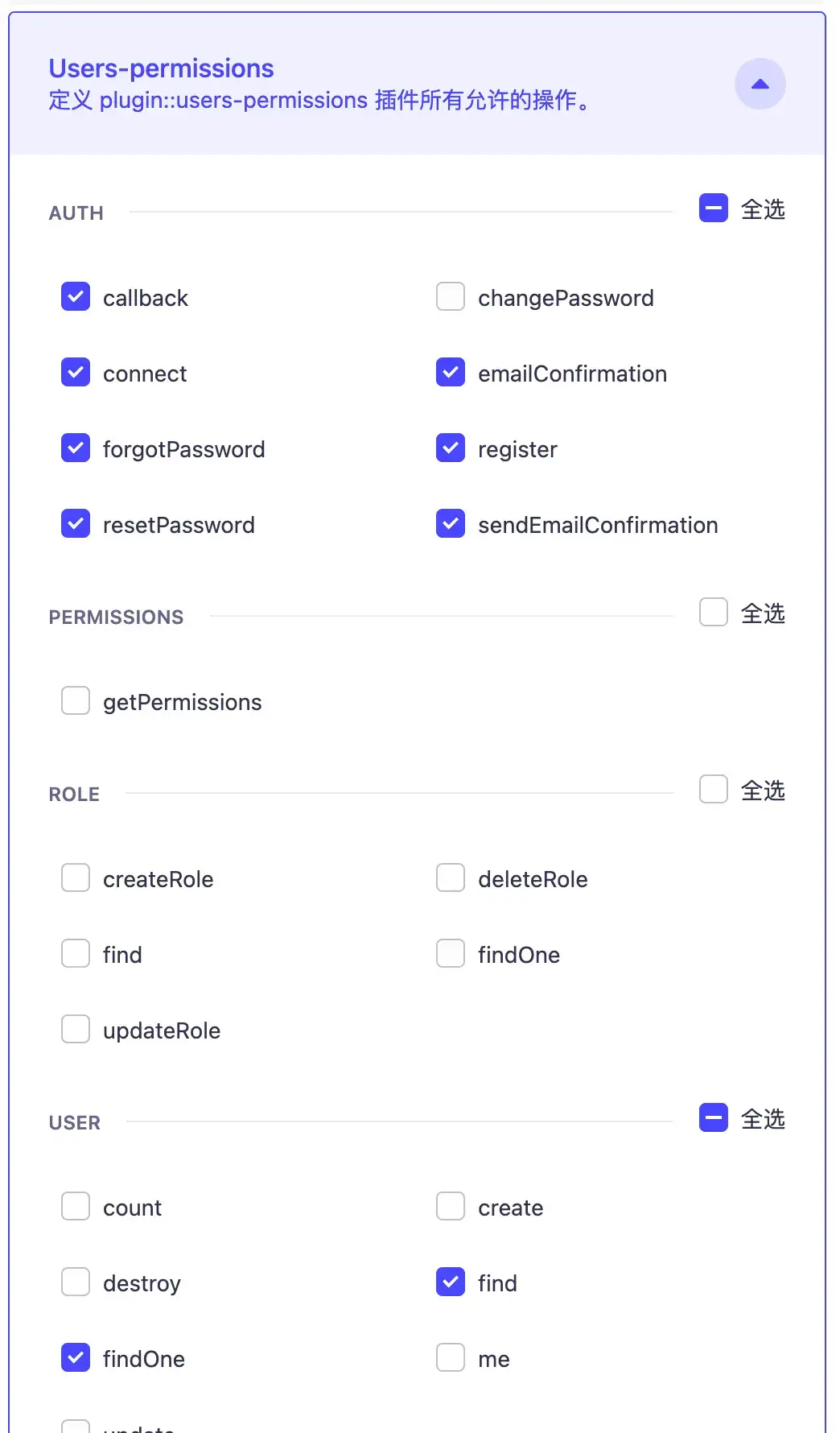840x1433 pixels.
Task: Enable the me permission checkbox
Action: pyautogui.click(x=451, y=1357)
